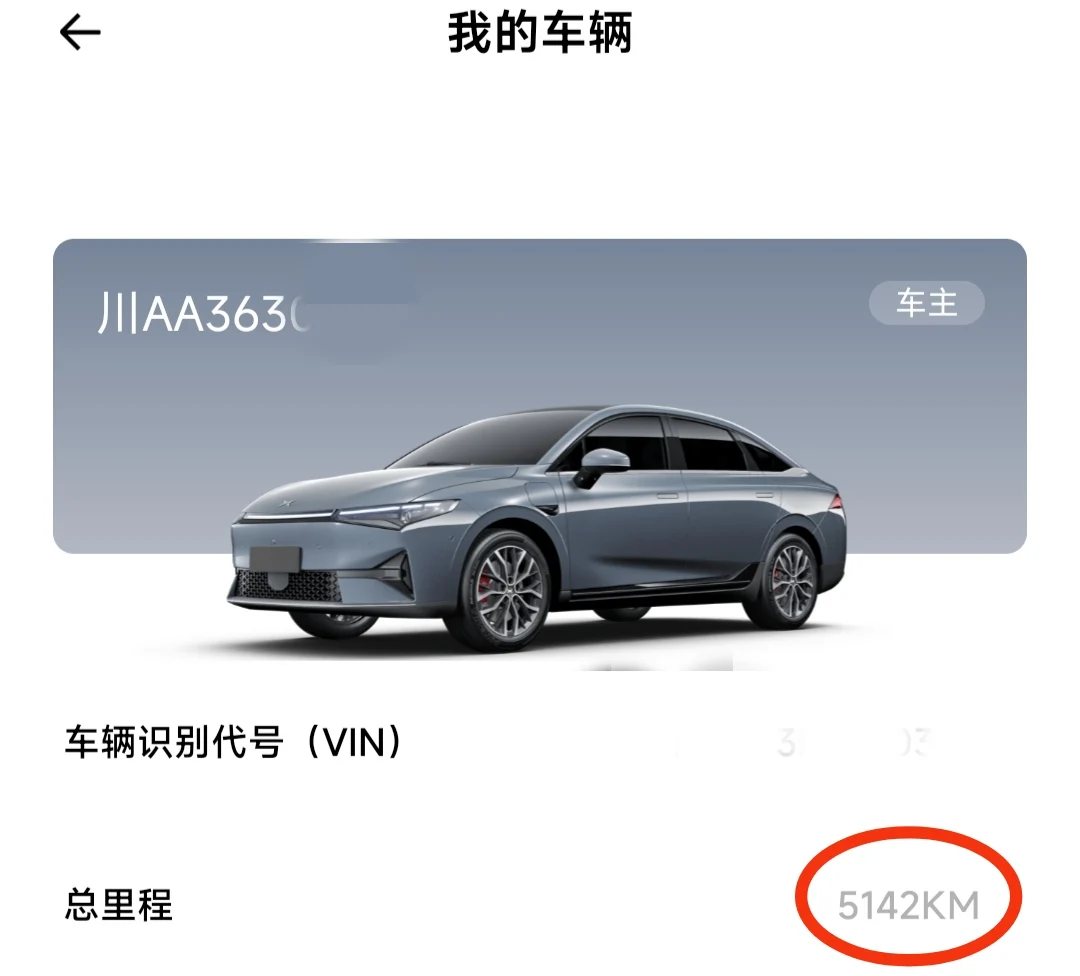Click the car tail light
1080x976 pixels.
835,501
